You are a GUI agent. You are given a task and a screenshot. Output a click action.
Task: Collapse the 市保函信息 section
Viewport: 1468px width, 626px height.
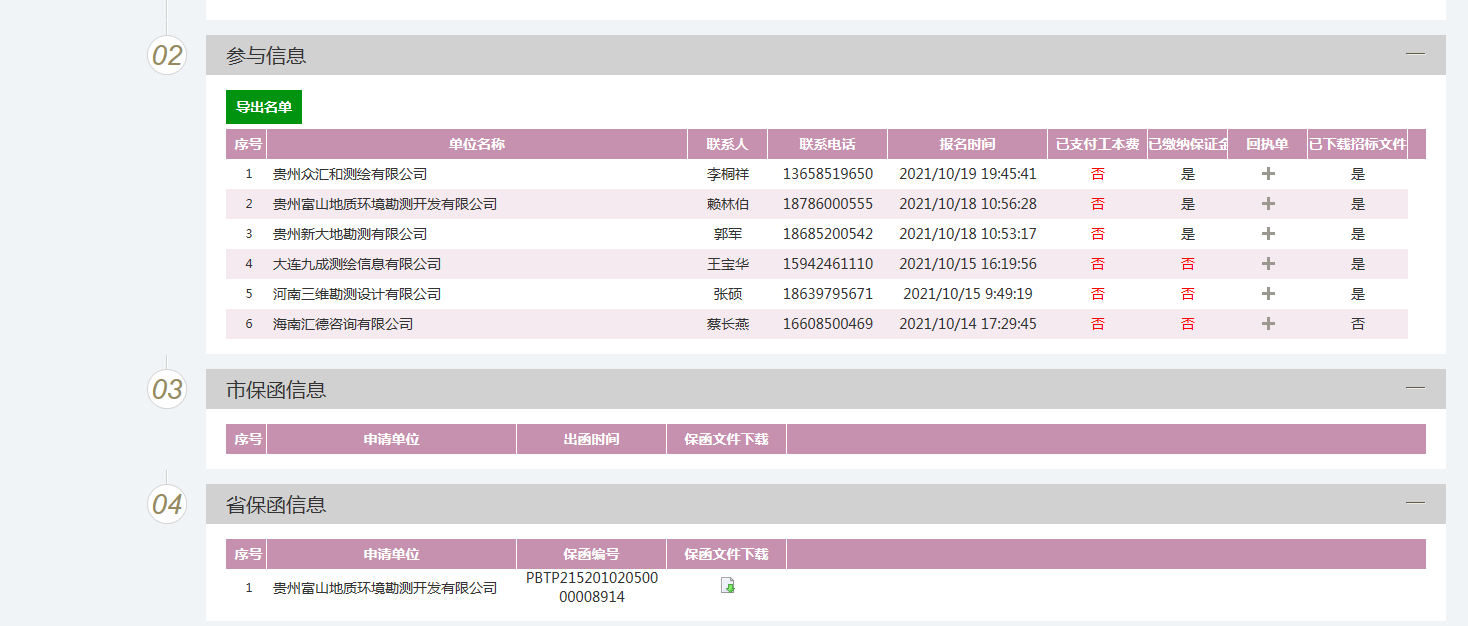point(1415,388)
